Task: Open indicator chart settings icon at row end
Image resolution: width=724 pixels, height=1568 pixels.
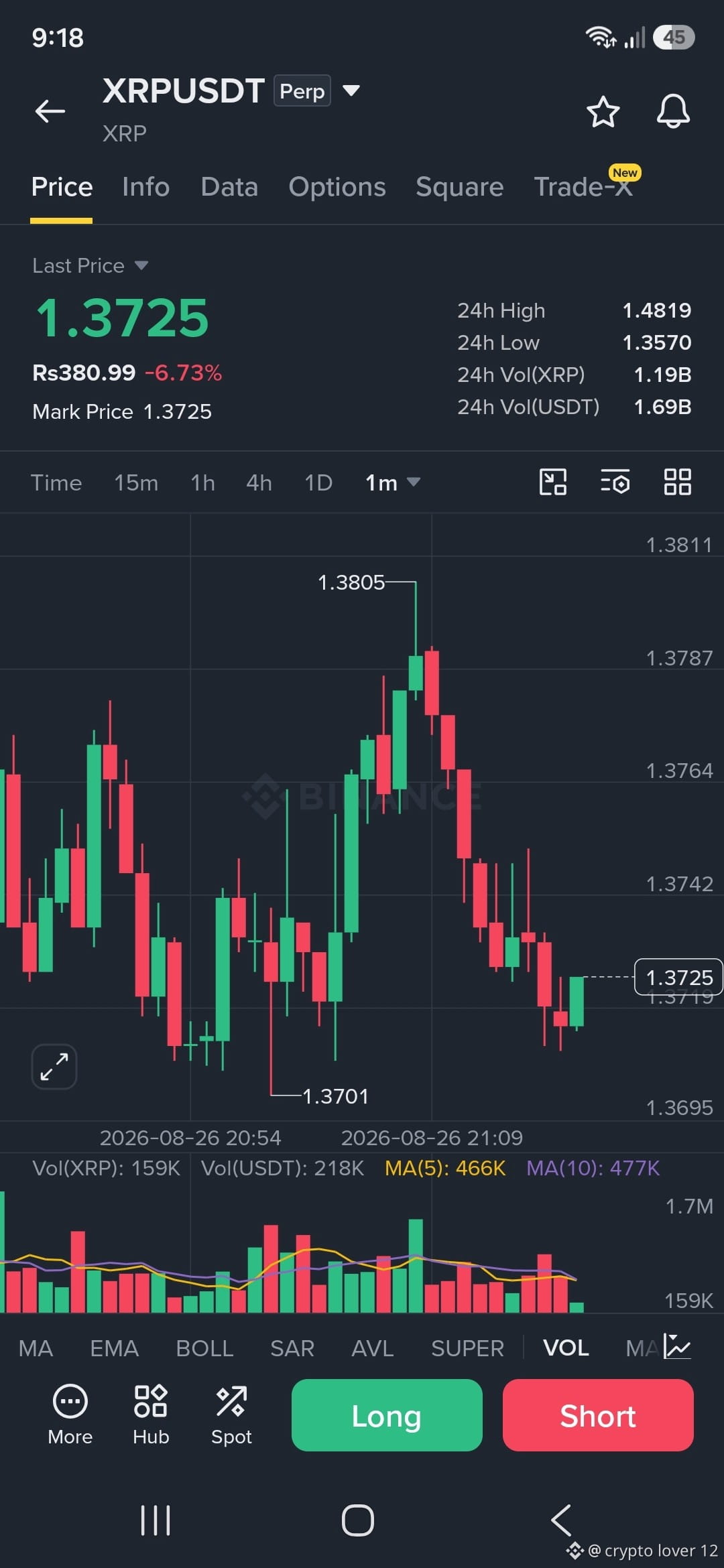Action: coord(677,1347)
